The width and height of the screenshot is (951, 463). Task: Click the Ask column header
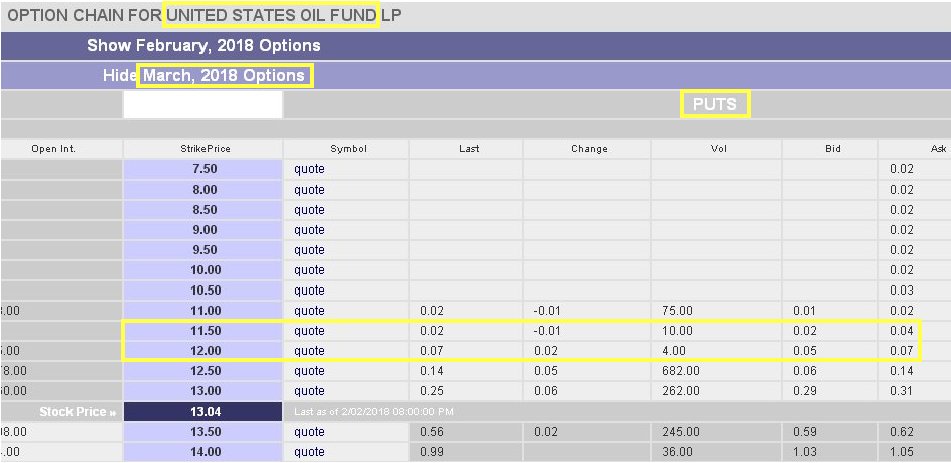coord(938,149)
